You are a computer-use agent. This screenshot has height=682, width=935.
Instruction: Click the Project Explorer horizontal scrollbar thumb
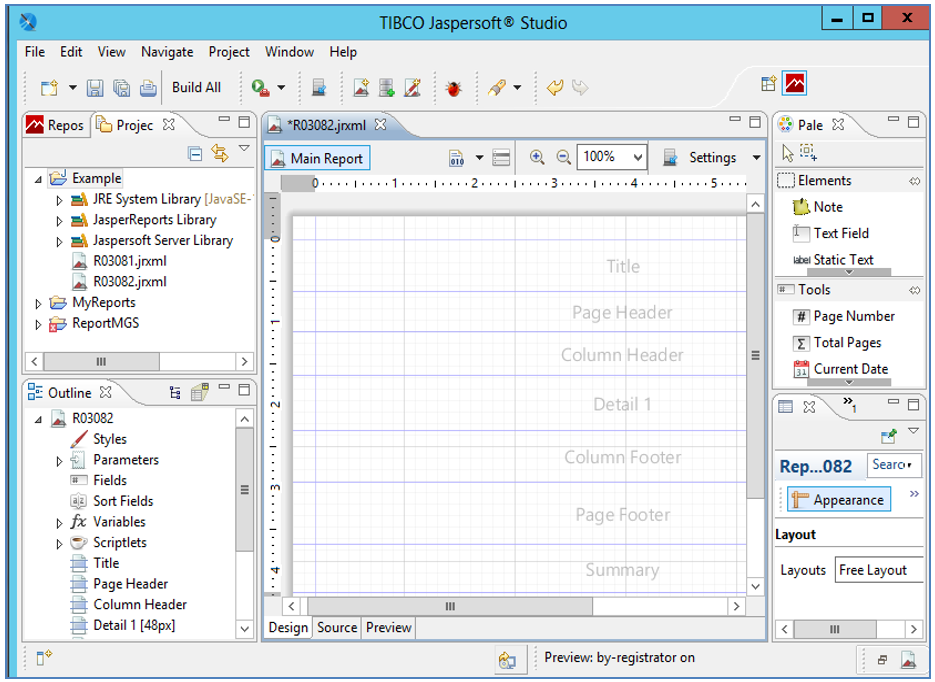[x=101, y=361]
